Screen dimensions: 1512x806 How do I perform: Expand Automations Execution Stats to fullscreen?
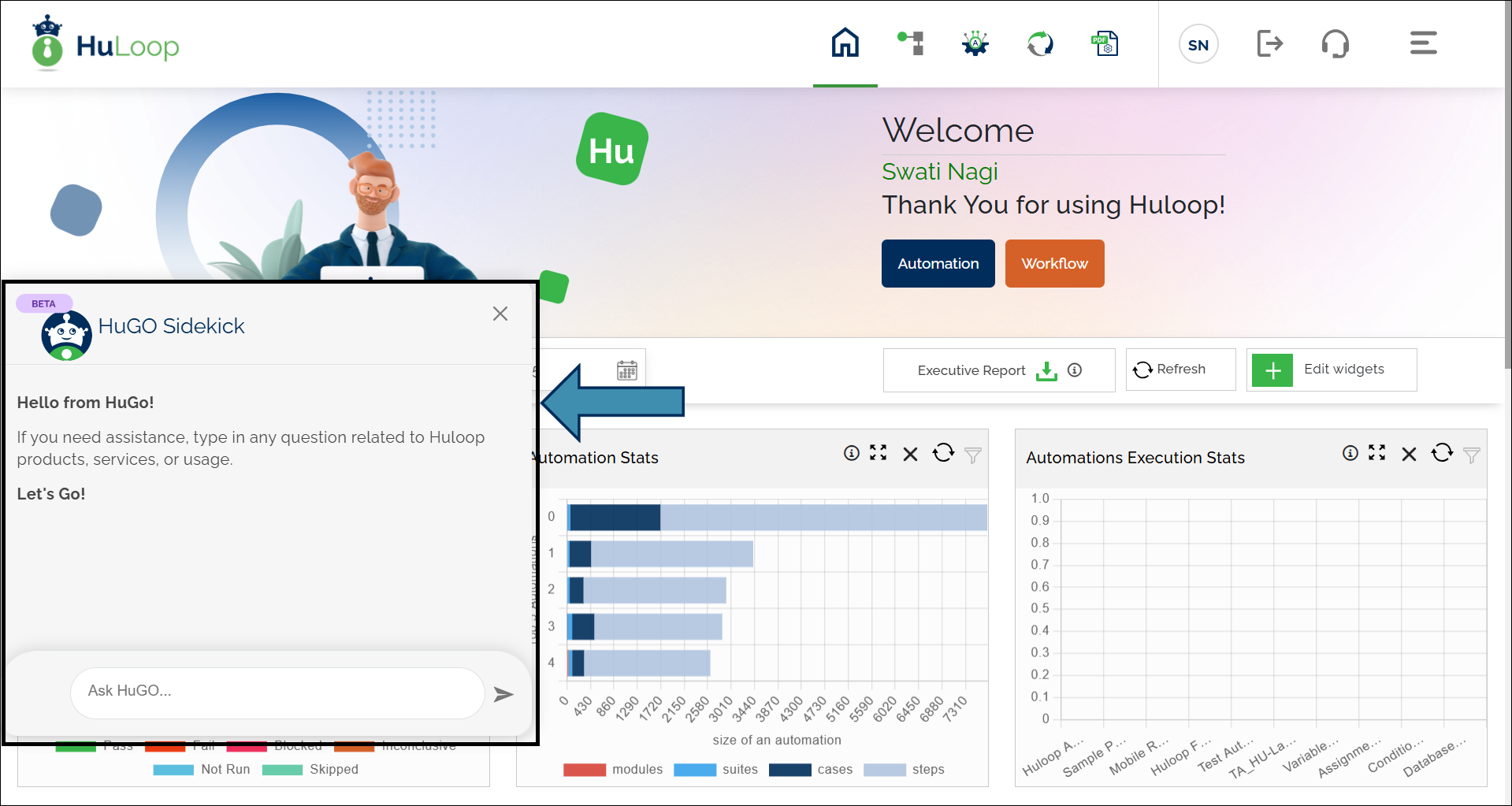pos(1377,453)
